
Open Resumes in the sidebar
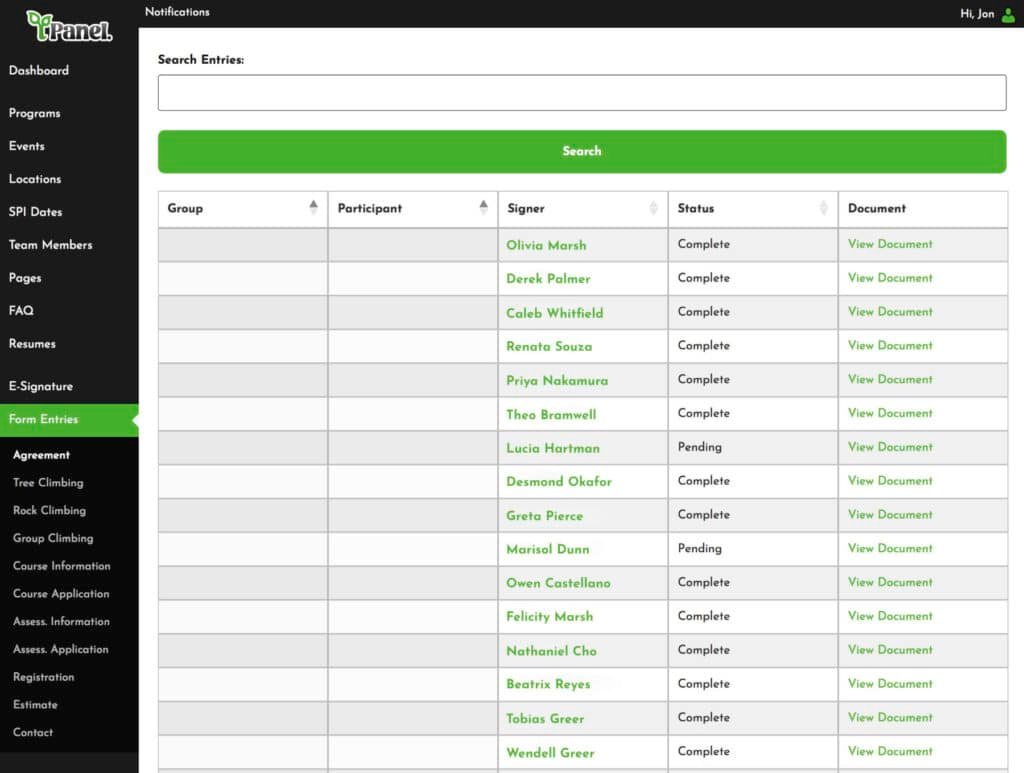click(x=32, y=343)
